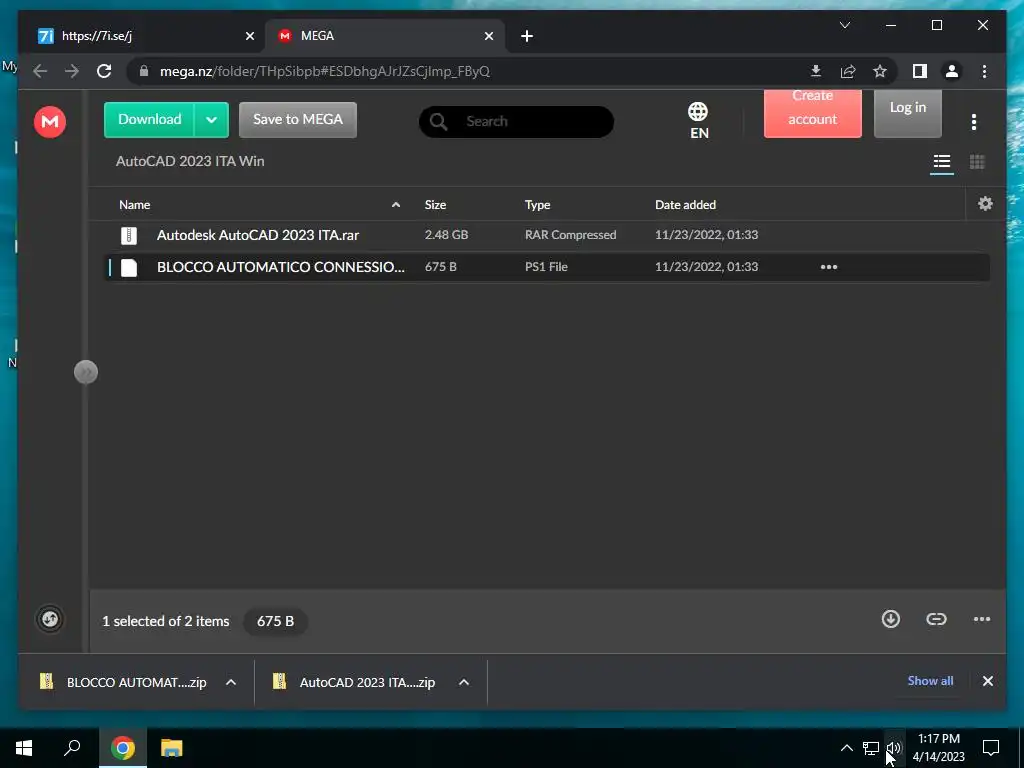Screen dimensions: 1024x768
Task: Click Create account button
Action: click(x=812, y=112)
